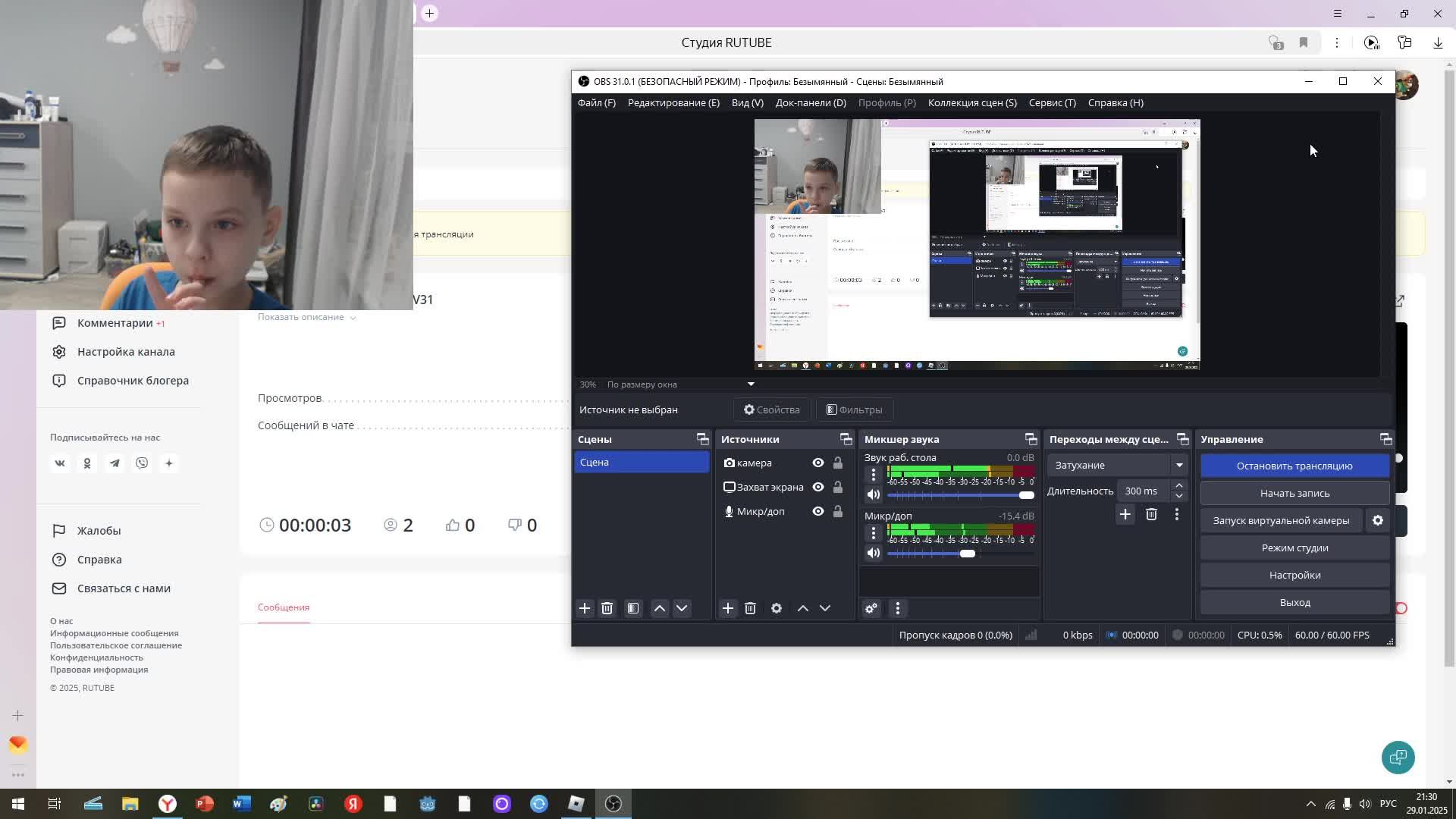Click Начать запись button
The width and height of the screenshot is (1456, 819).
[1294, 493]
